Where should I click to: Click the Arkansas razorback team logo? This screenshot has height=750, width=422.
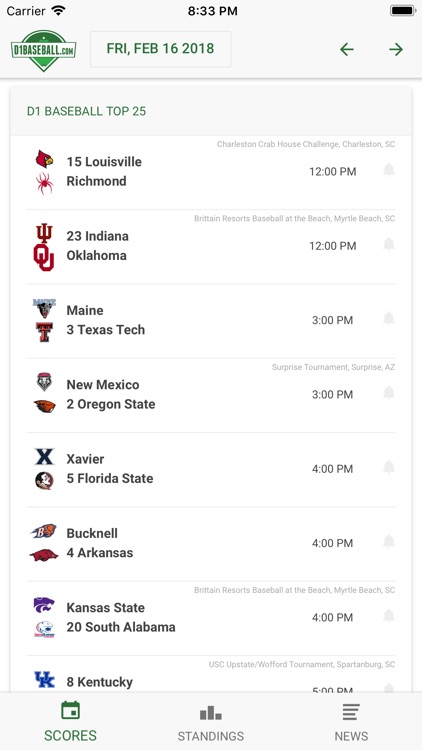[44, 555]
